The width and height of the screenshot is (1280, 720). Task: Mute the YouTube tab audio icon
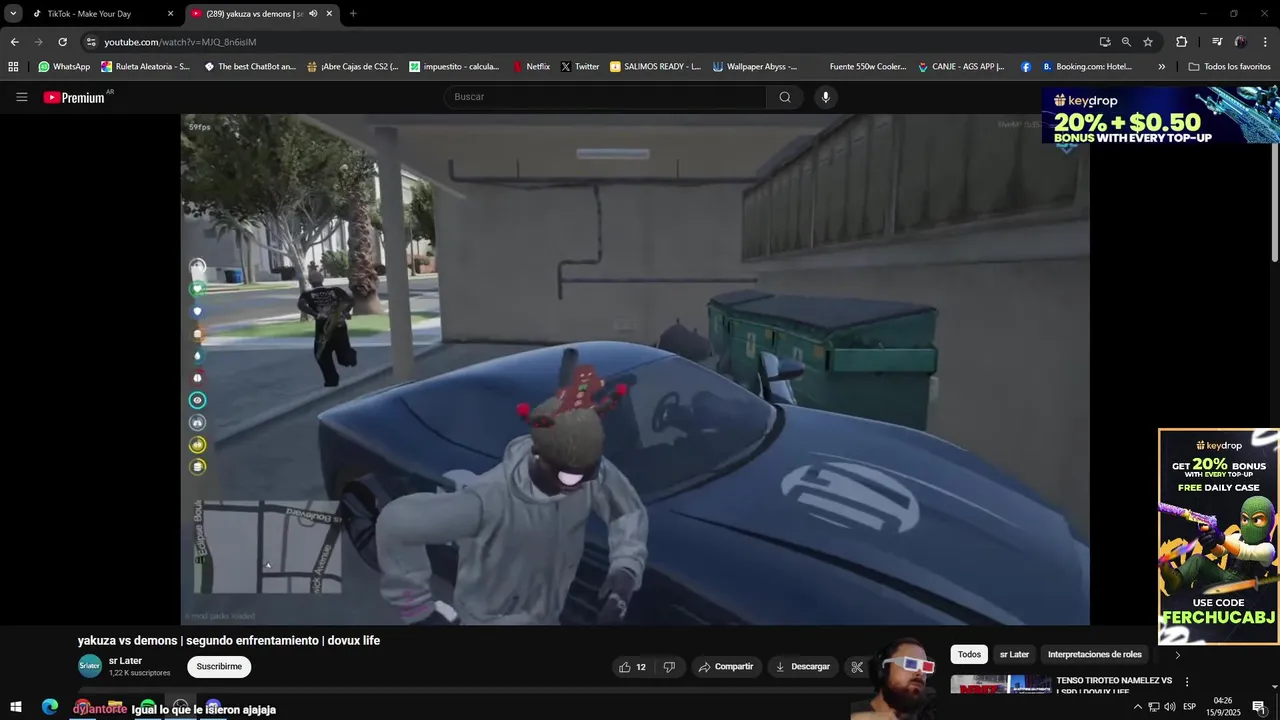tap(313, 14)
